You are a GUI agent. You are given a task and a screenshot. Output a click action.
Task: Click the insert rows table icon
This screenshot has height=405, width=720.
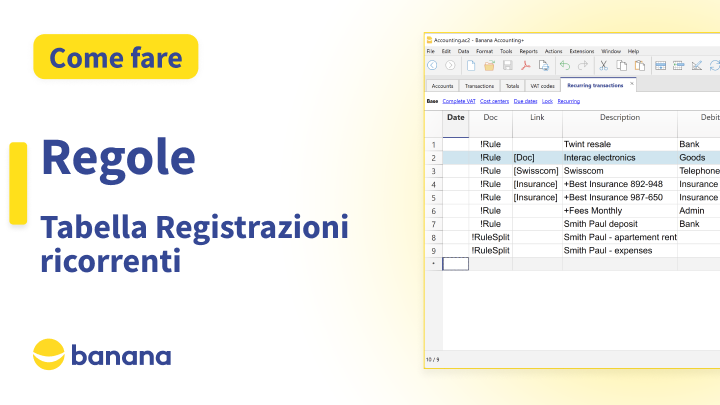coord(660,66)
